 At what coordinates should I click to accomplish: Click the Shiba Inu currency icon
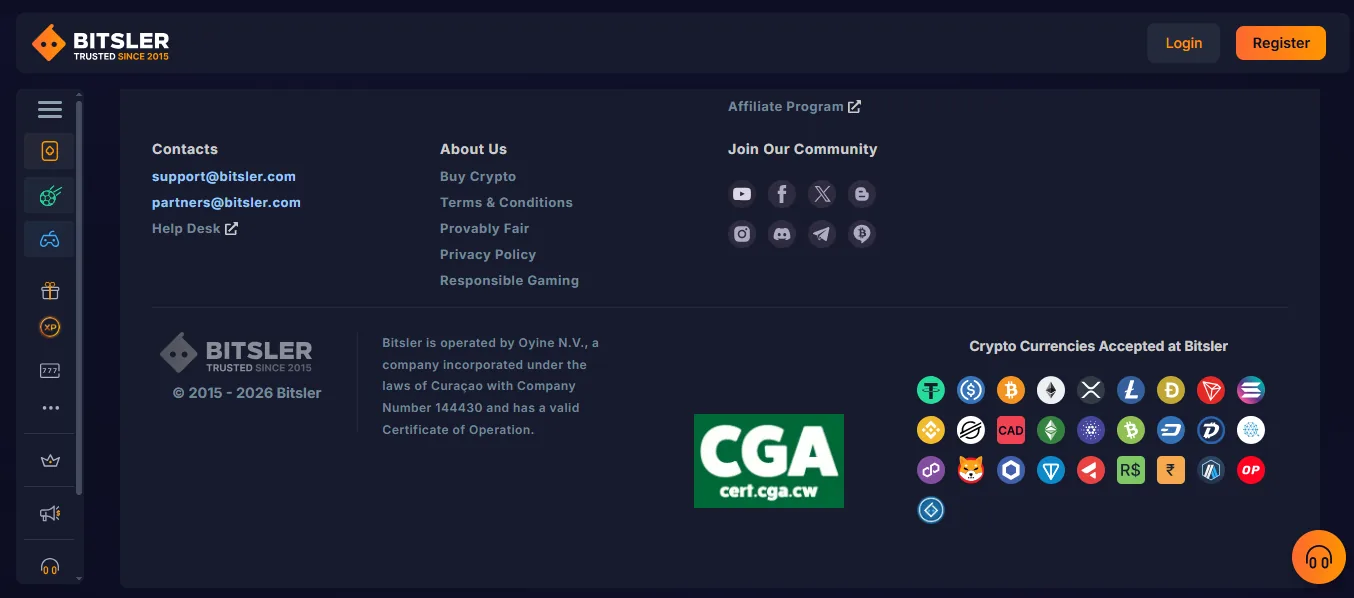971,470
